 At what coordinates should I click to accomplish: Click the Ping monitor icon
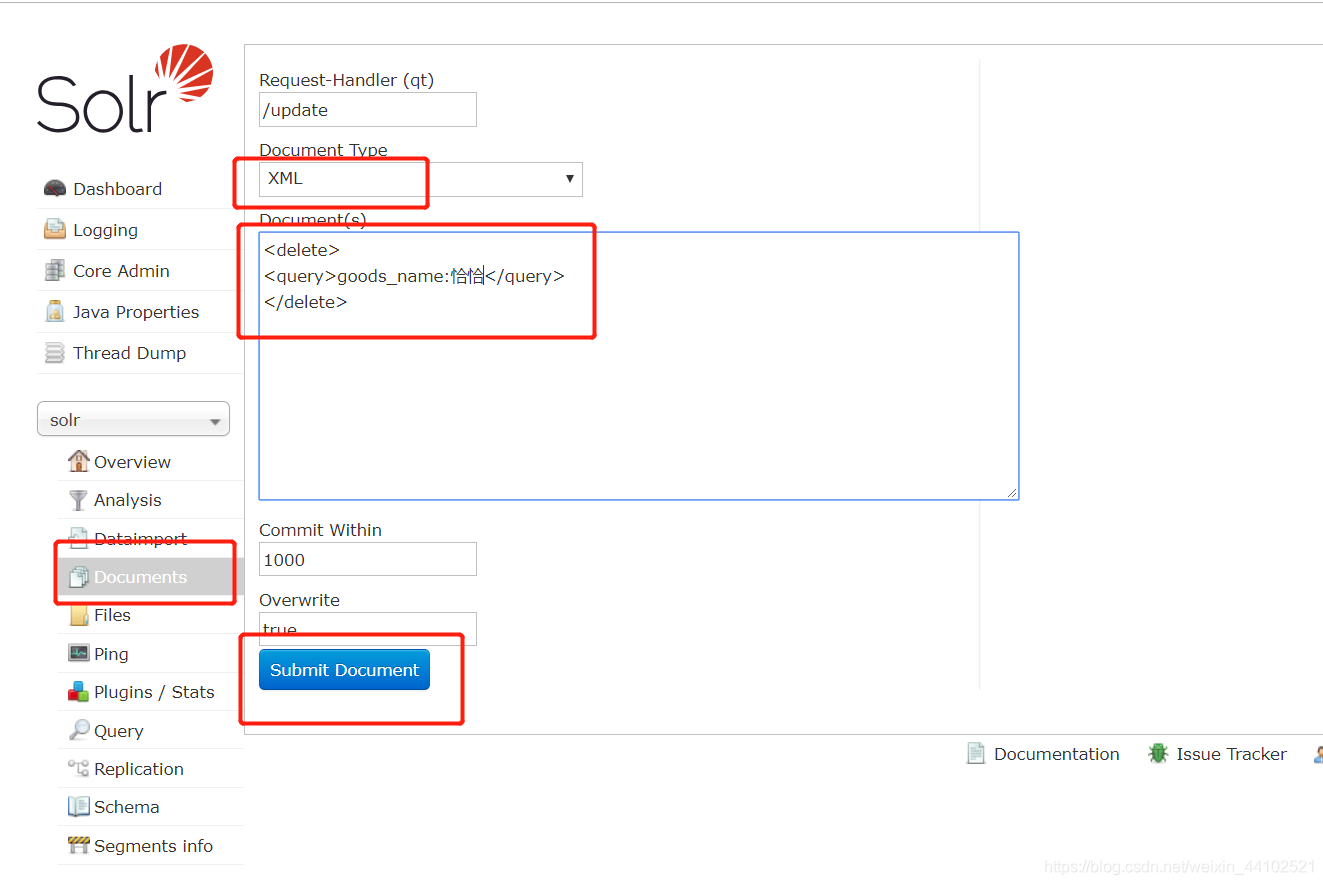tap(78, 653)
